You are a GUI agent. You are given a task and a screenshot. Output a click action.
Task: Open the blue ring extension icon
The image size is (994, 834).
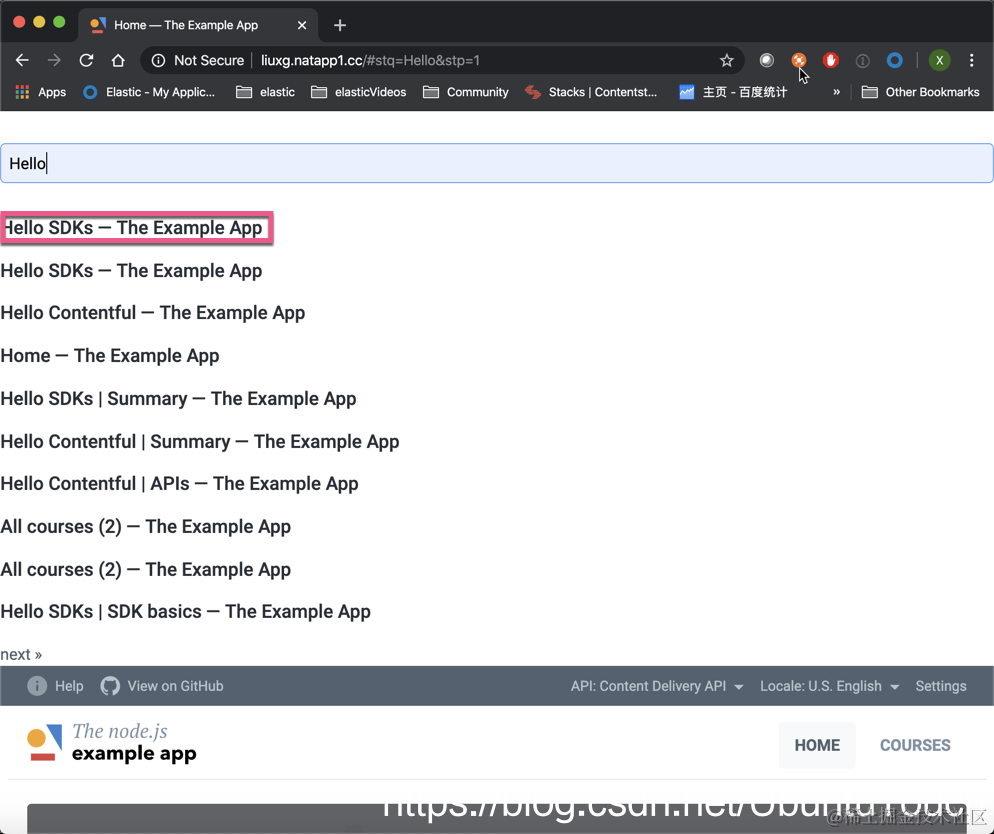coord(894,60)
